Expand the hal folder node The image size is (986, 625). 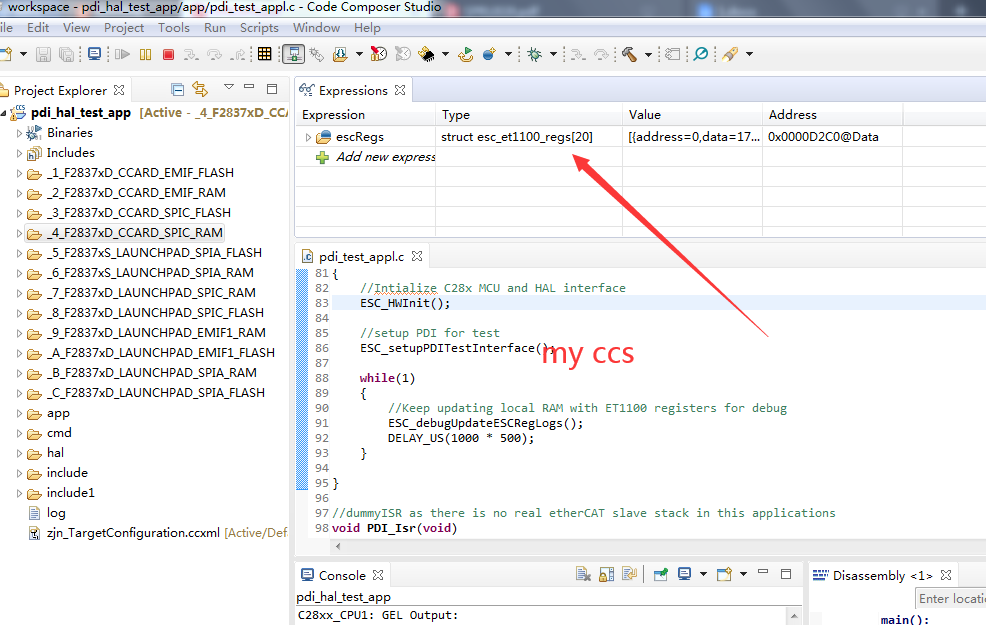19,453
